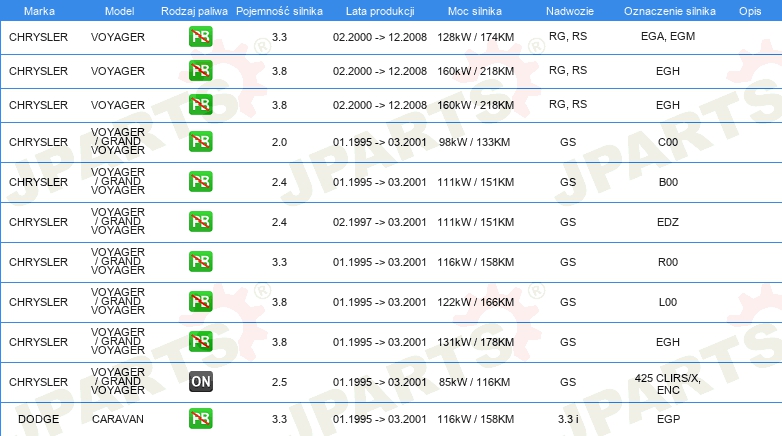This screenshot has width=782, height=436.
Task: Select the Moc silnika column header
Action: tap(475, 11)
